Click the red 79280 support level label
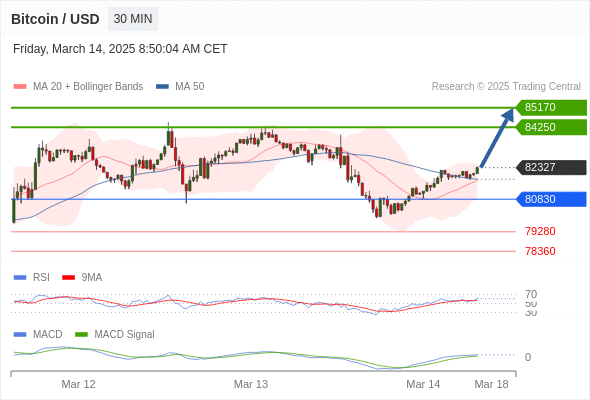This screenshot has height=400, width=590. pyautogui.click(x=540, y=231)
